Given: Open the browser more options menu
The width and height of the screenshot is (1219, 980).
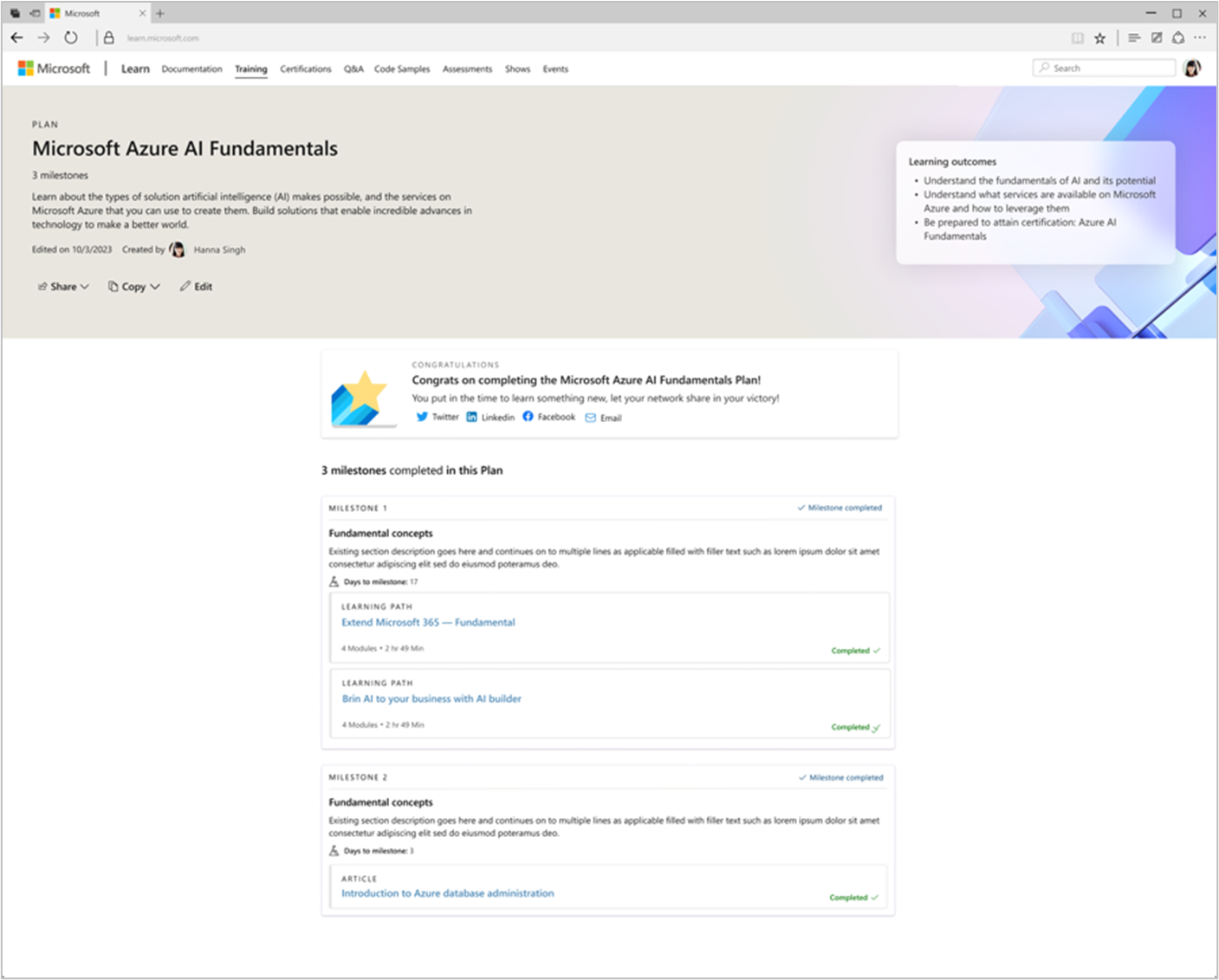Looking at the screenshot, I should pyautogui.click(x=1201, y=38).
